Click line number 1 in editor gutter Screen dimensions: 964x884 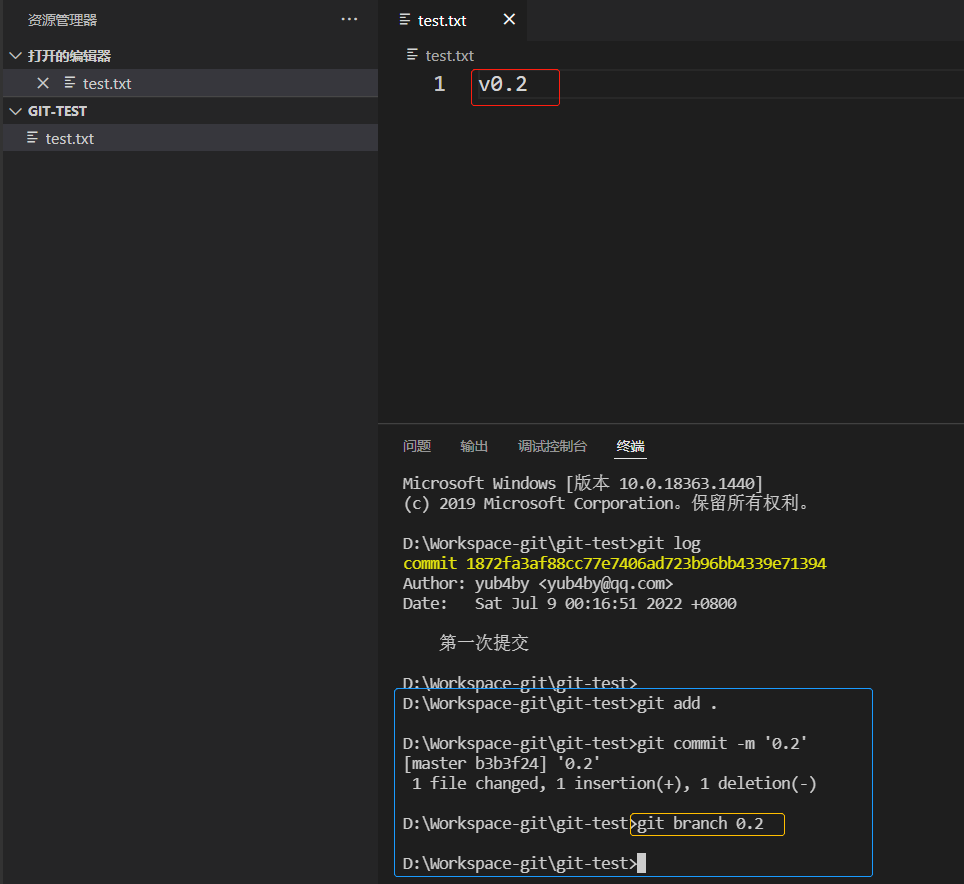pyautogui.click(x=439, y=84)
